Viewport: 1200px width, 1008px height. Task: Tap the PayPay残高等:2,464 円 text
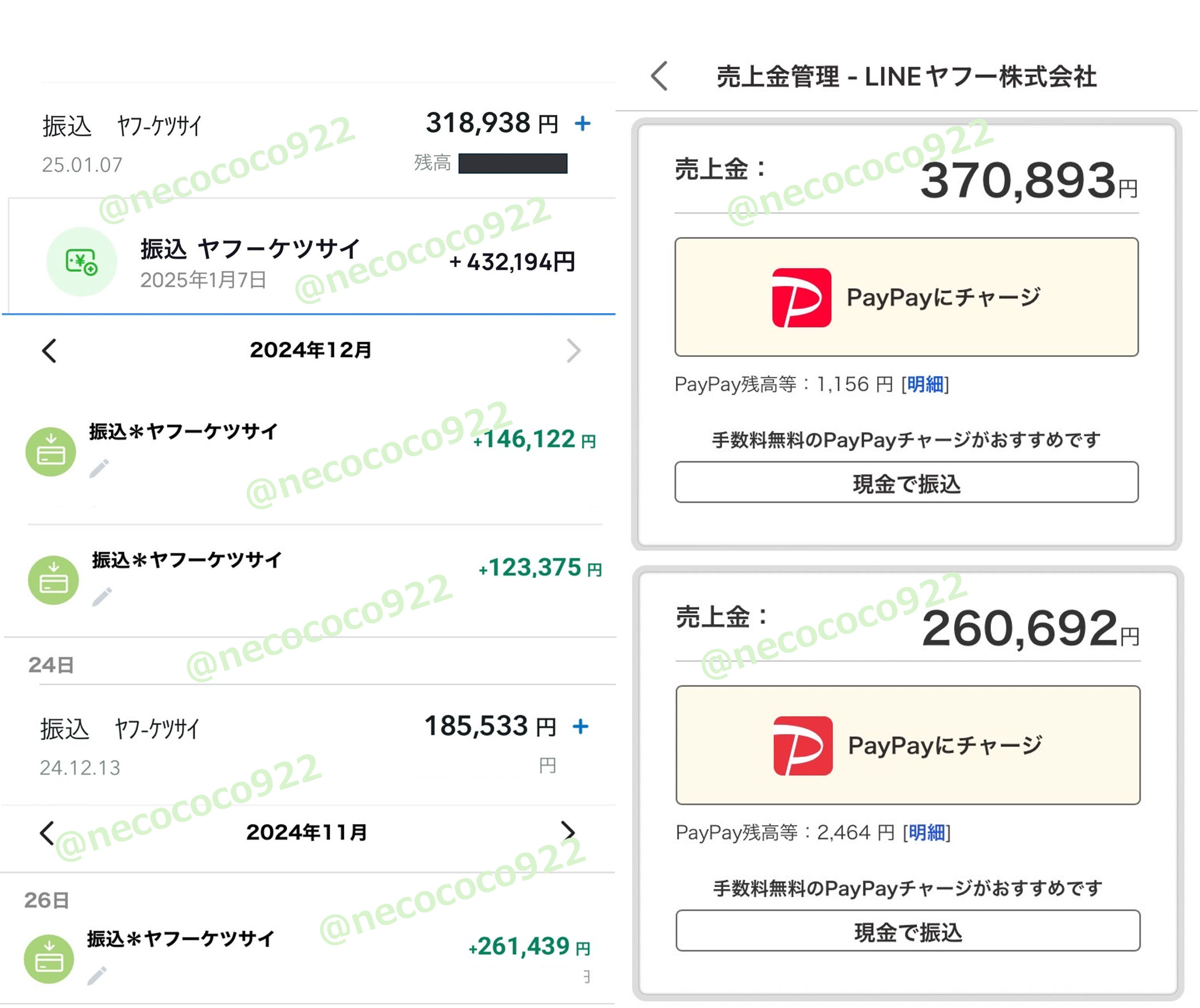pyautogui.click(x=785, y=833)
